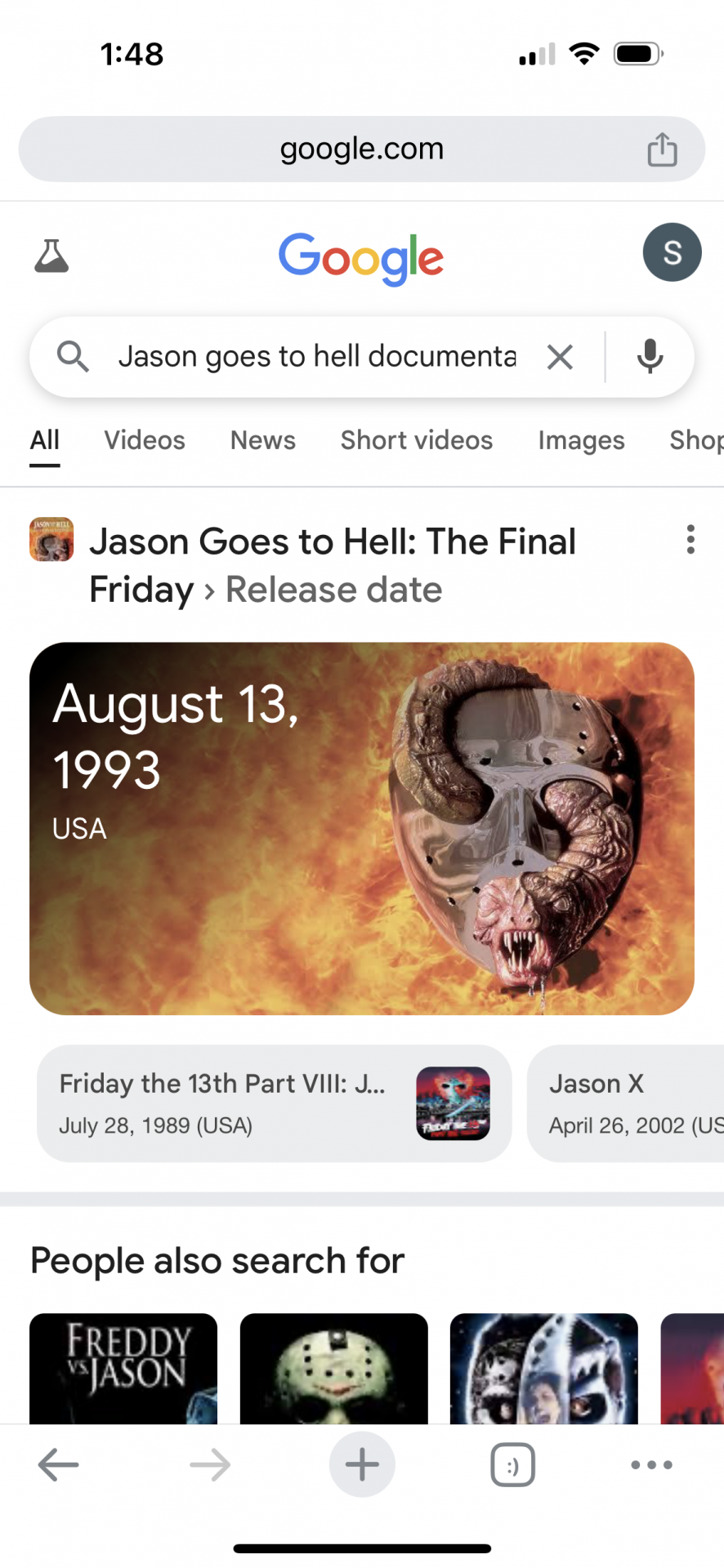Tap the google.com address bar
The width and height of the screenshot is (724, 1568).
click(362, 149)
